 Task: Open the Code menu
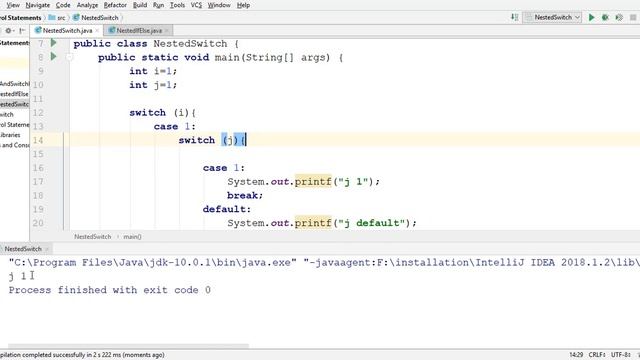63,5
